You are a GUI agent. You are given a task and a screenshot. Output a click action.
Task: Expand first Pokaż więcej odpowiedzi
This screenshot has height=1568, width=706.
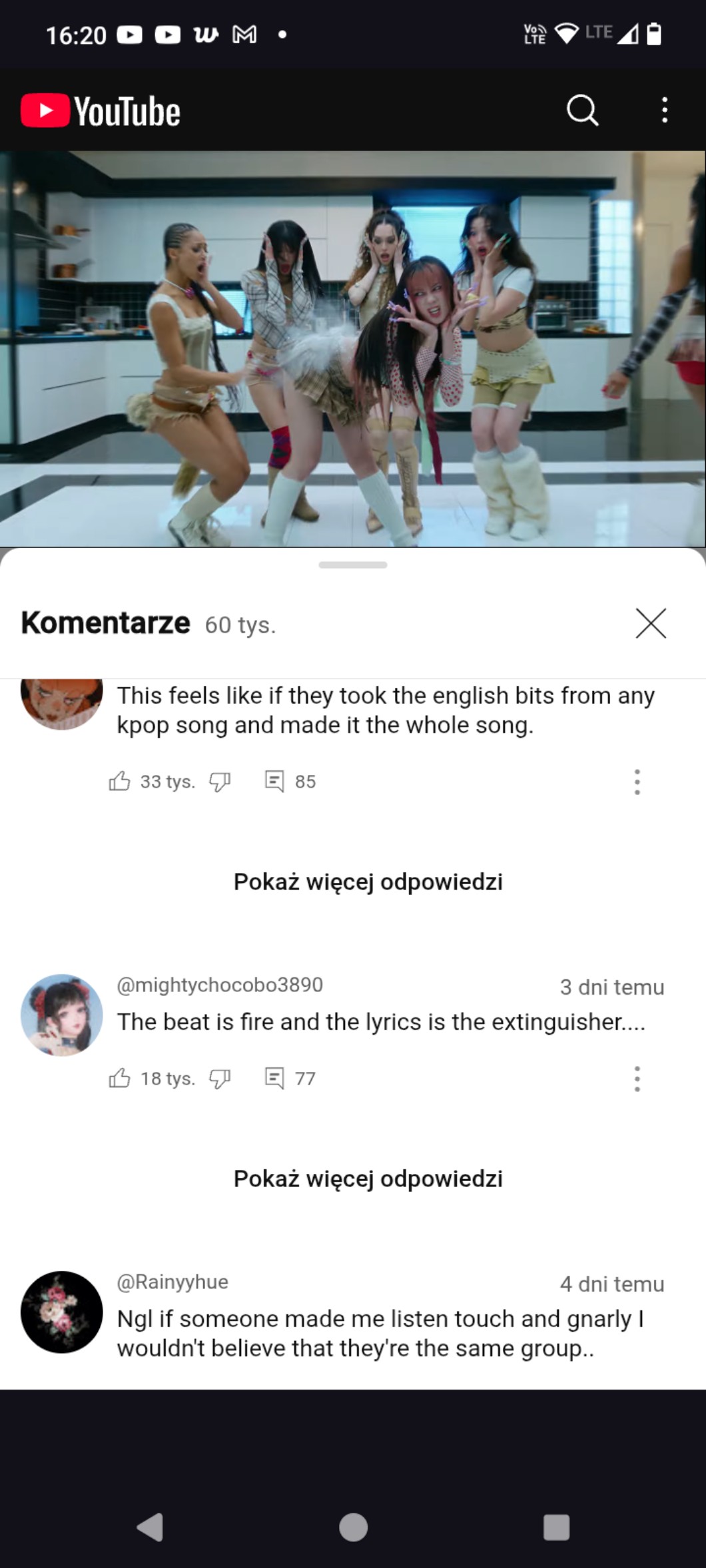368,882
